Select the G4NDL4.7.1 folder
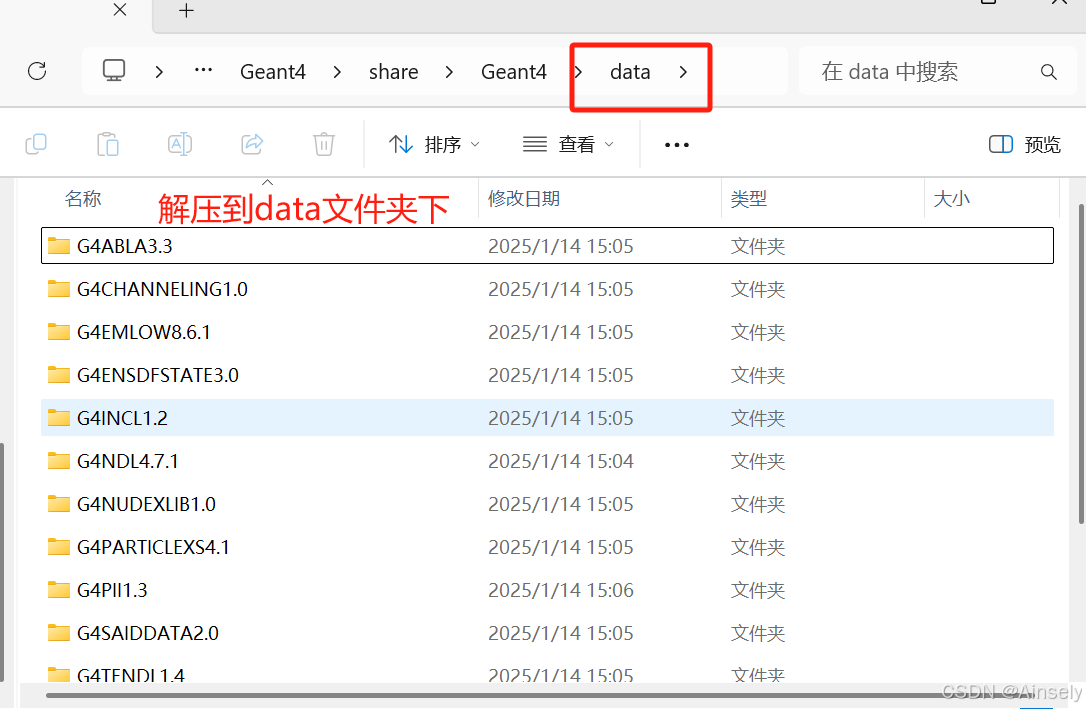The width and height of the screenshot is (1086, 709). coord(547,460)
